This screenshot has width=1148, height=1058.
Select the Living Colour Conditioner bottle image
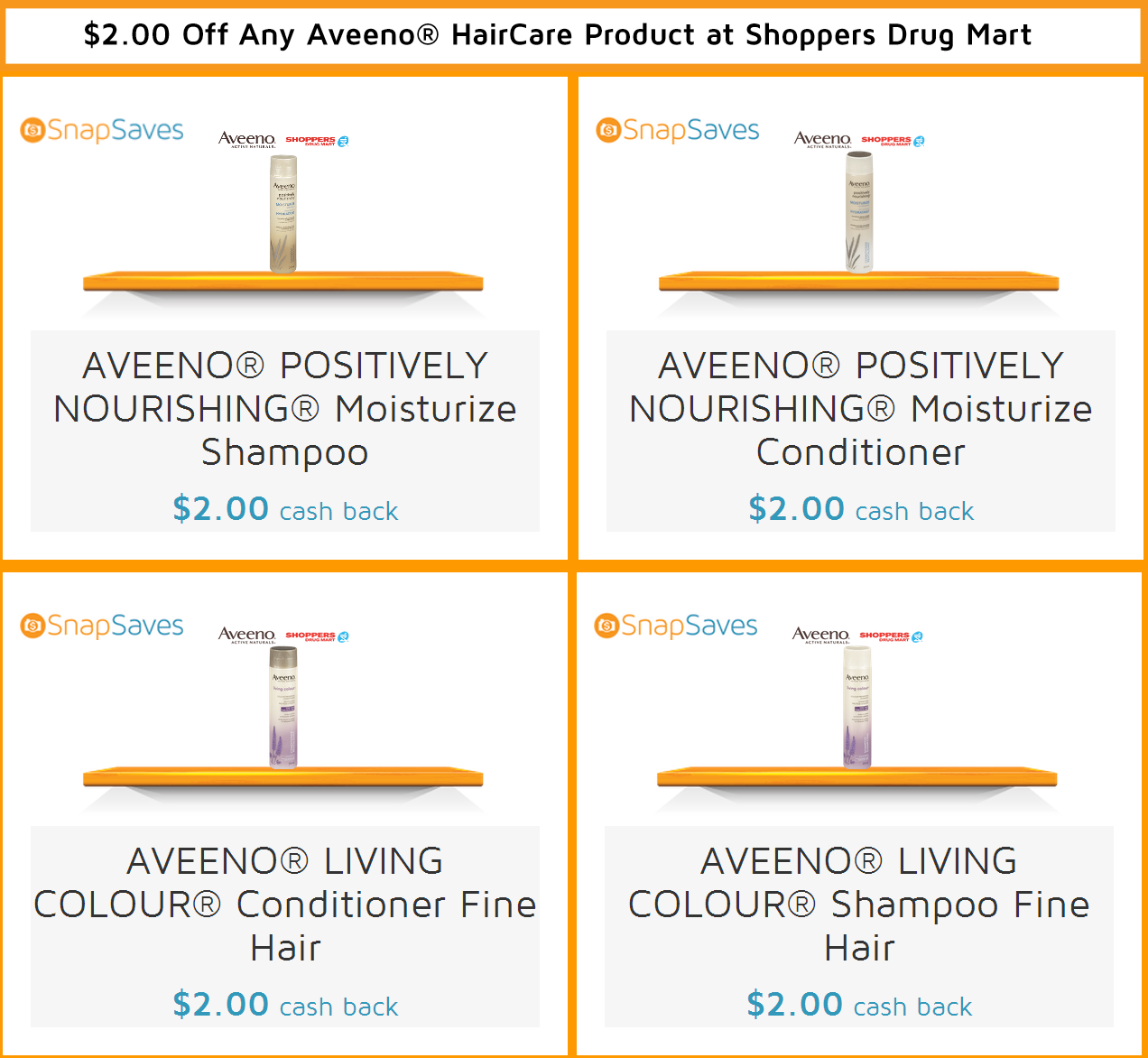click(x=283, y=708)
